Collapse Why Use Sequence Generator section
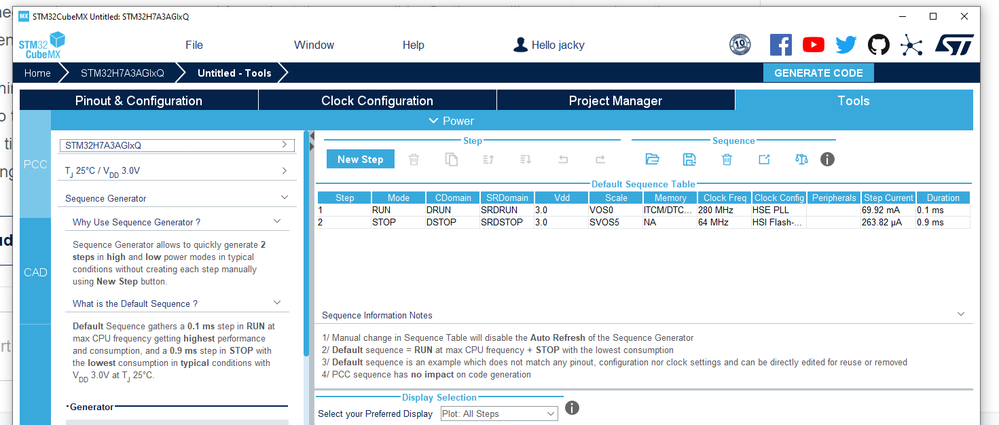Screen dimensions: 999x425 277,222
